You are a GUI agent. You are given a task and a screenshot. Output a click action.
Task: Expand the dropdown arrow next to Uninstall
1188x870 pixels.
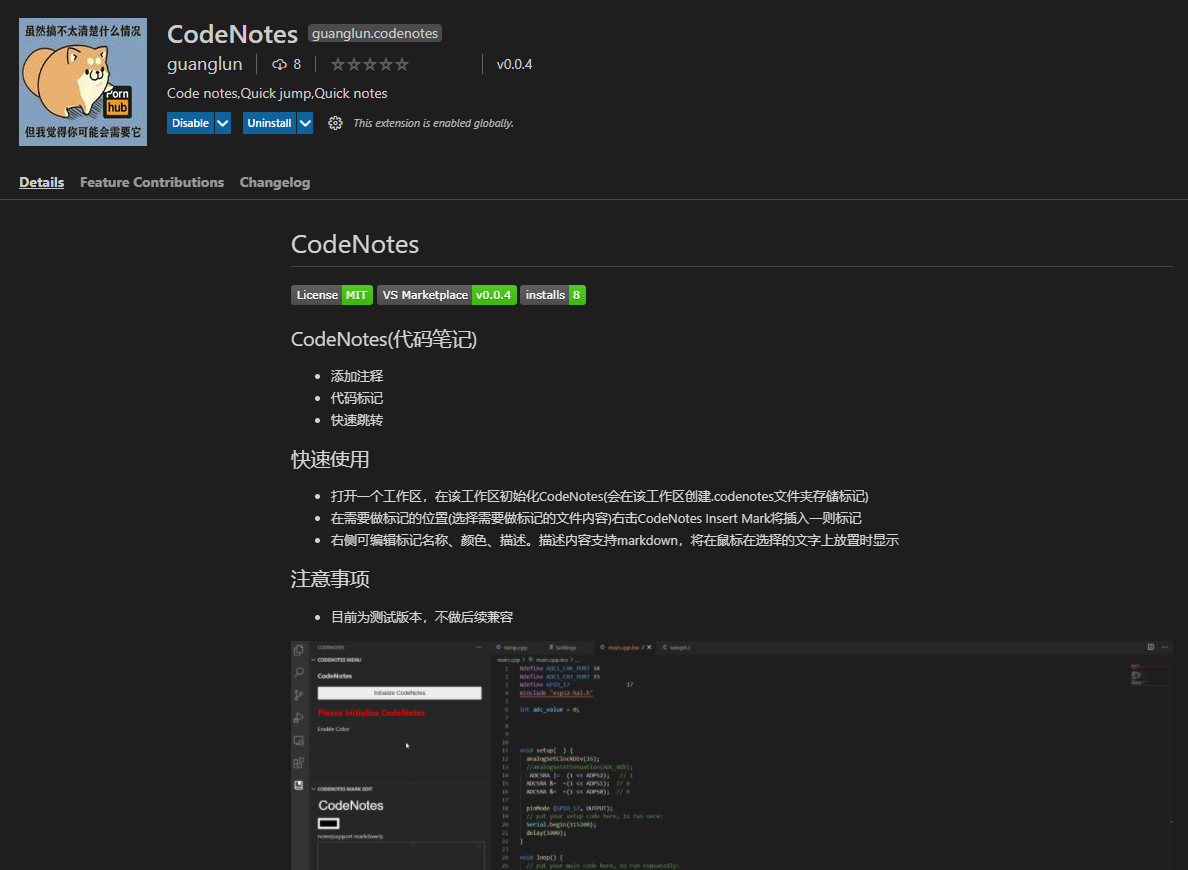coord(305,123)
